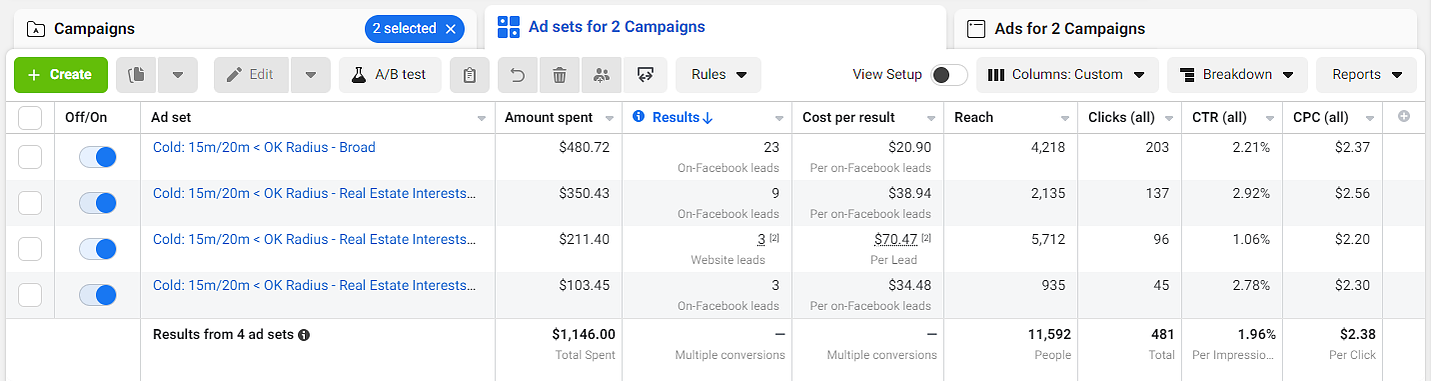Toggle off the Broad ad set
The height and width of the screenshot is (381, 1431).
98,157
